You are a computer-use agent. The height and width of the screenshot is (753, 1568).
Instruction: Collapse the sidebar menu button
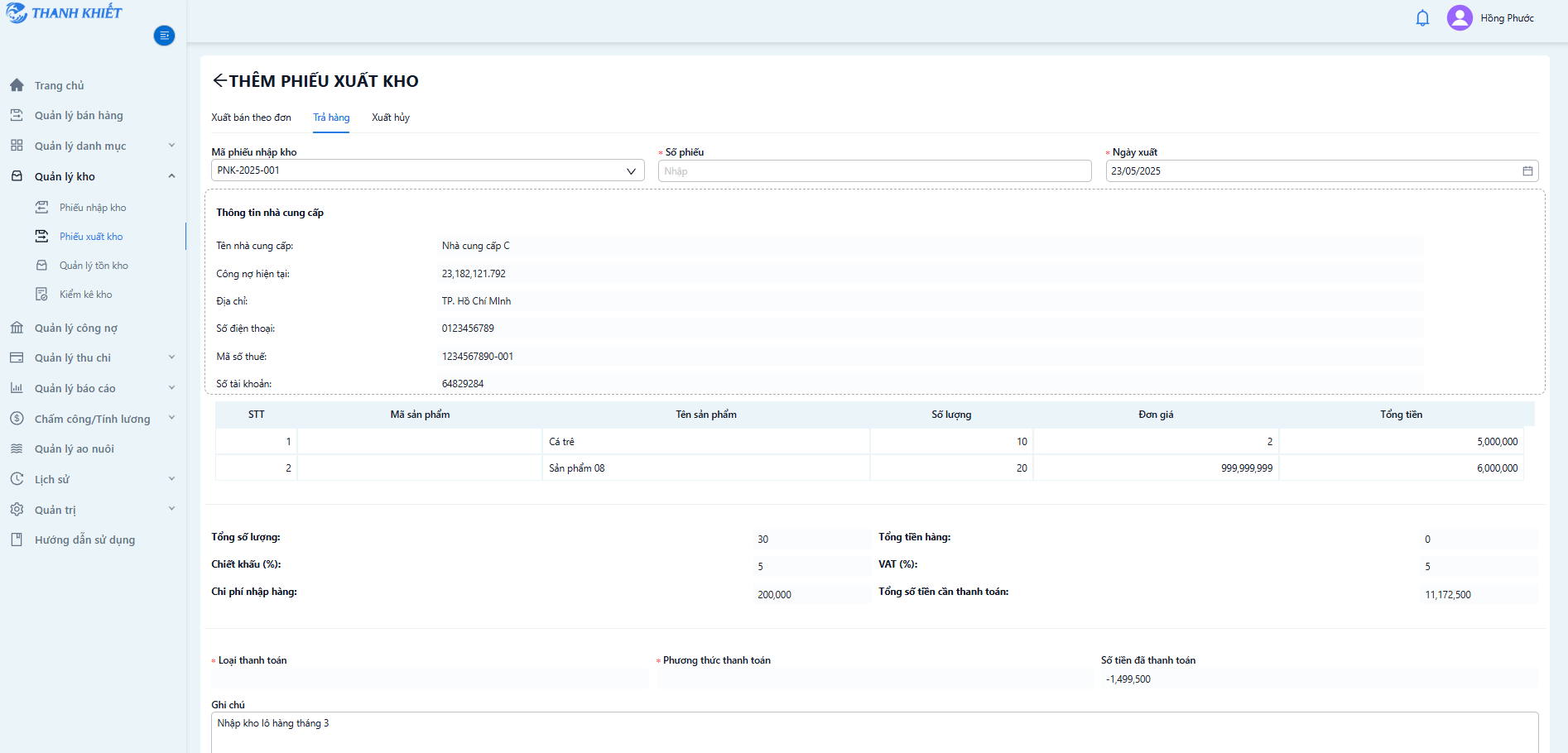[x=164, y=36]
